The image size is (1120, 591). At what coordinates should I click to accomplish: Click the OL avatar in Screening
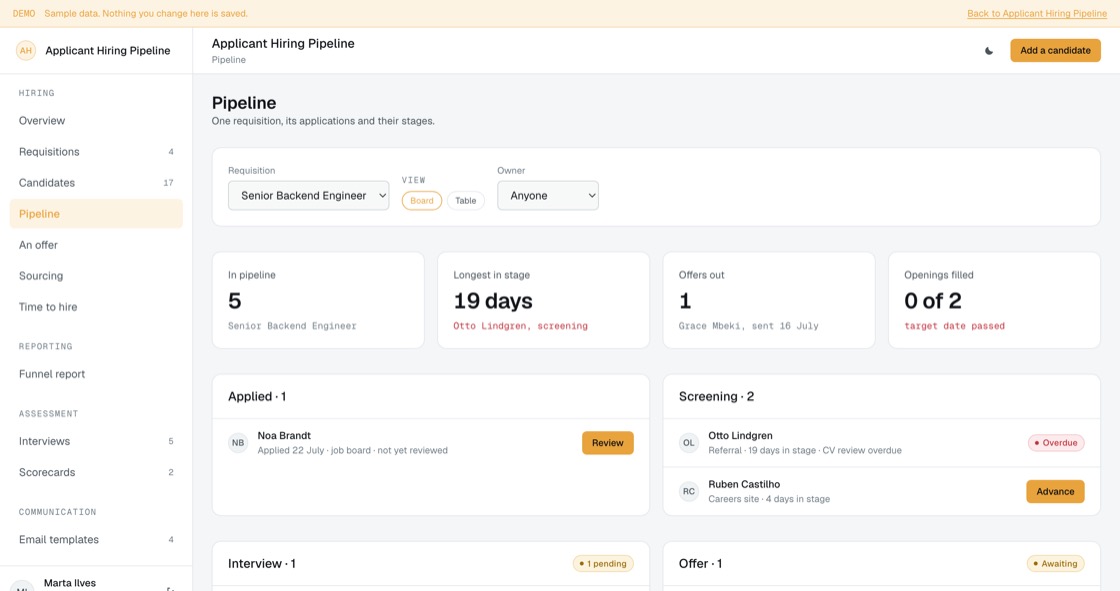[x=689, y=443]
